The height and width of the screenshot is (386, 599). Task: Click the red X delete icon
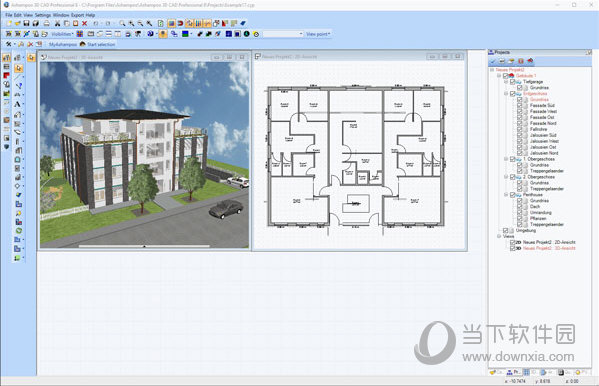click(x=85, y=24)
